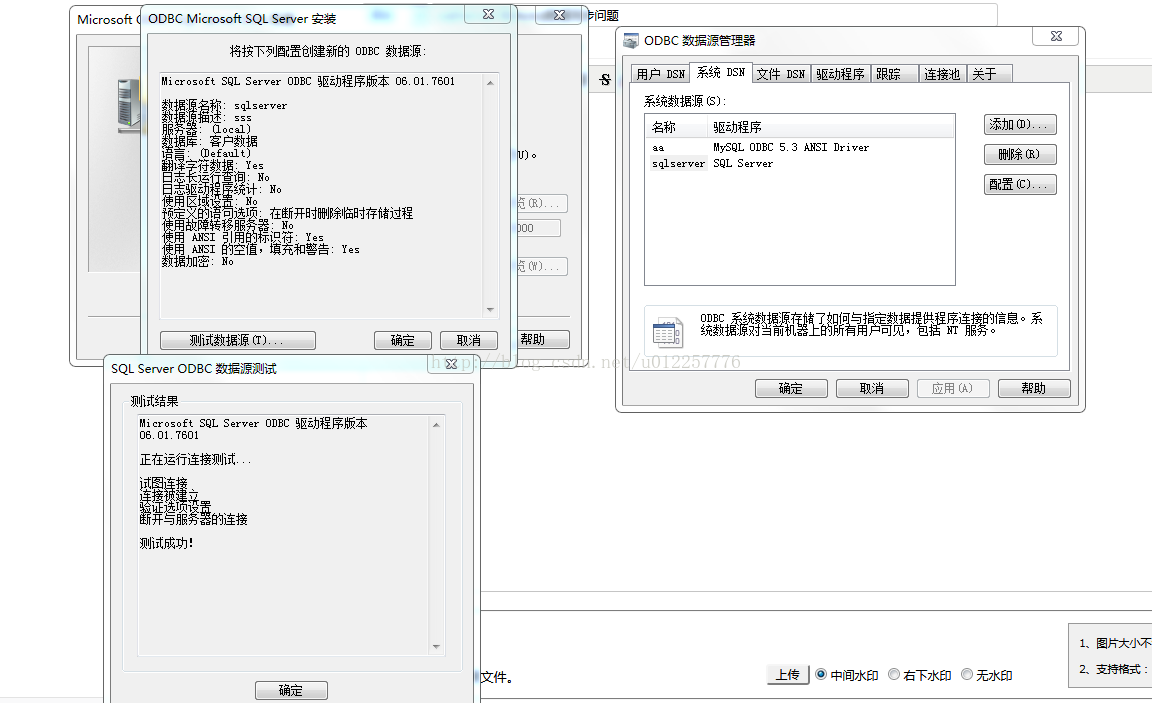Click the 配置(C)... button
Viewport: 1152px width, 703px height.
(1020, 184)
